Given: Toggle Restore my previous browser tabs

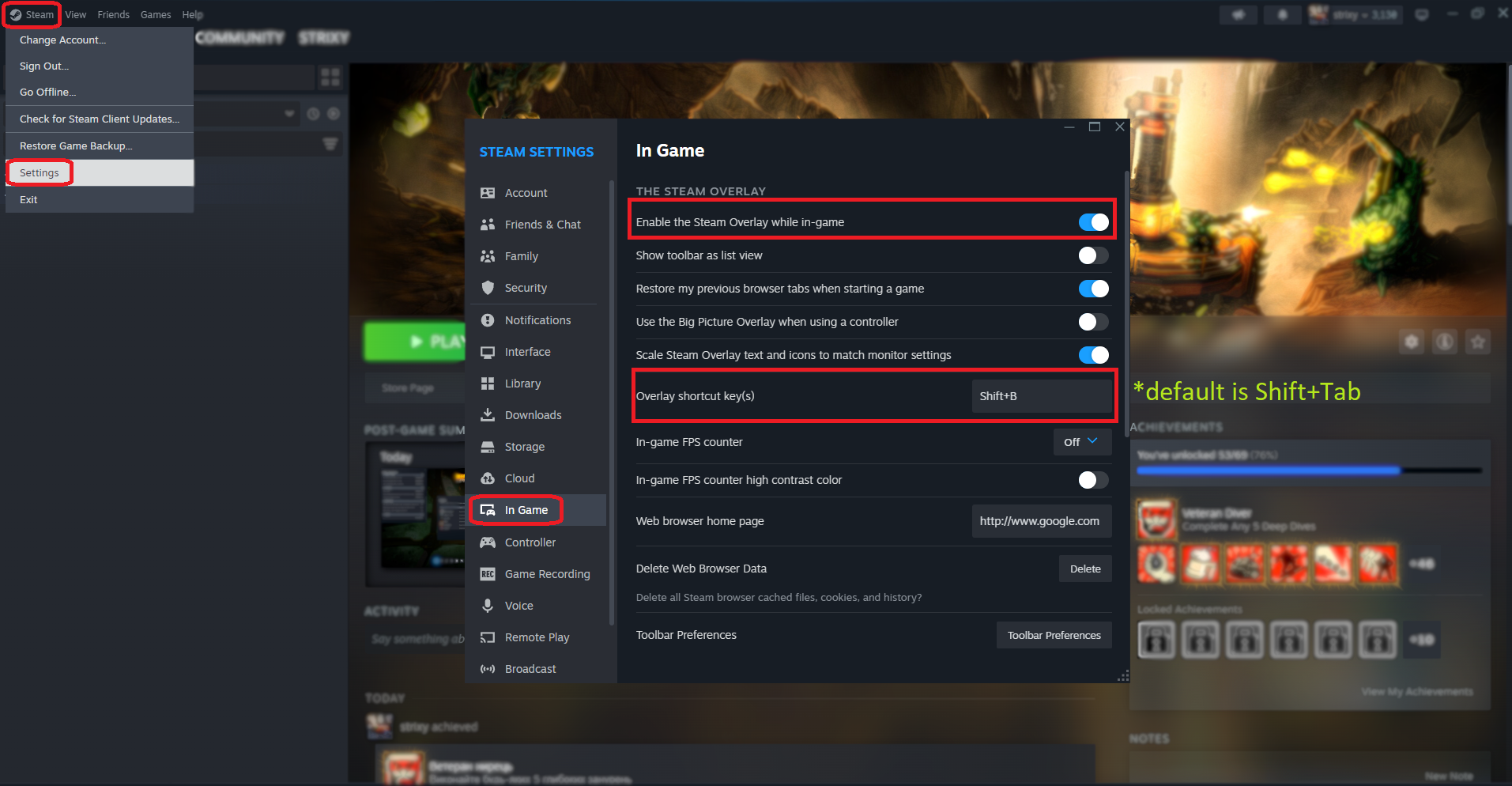Looking at the screenshot, I should pyautogui.click(x=1094, y=289).
